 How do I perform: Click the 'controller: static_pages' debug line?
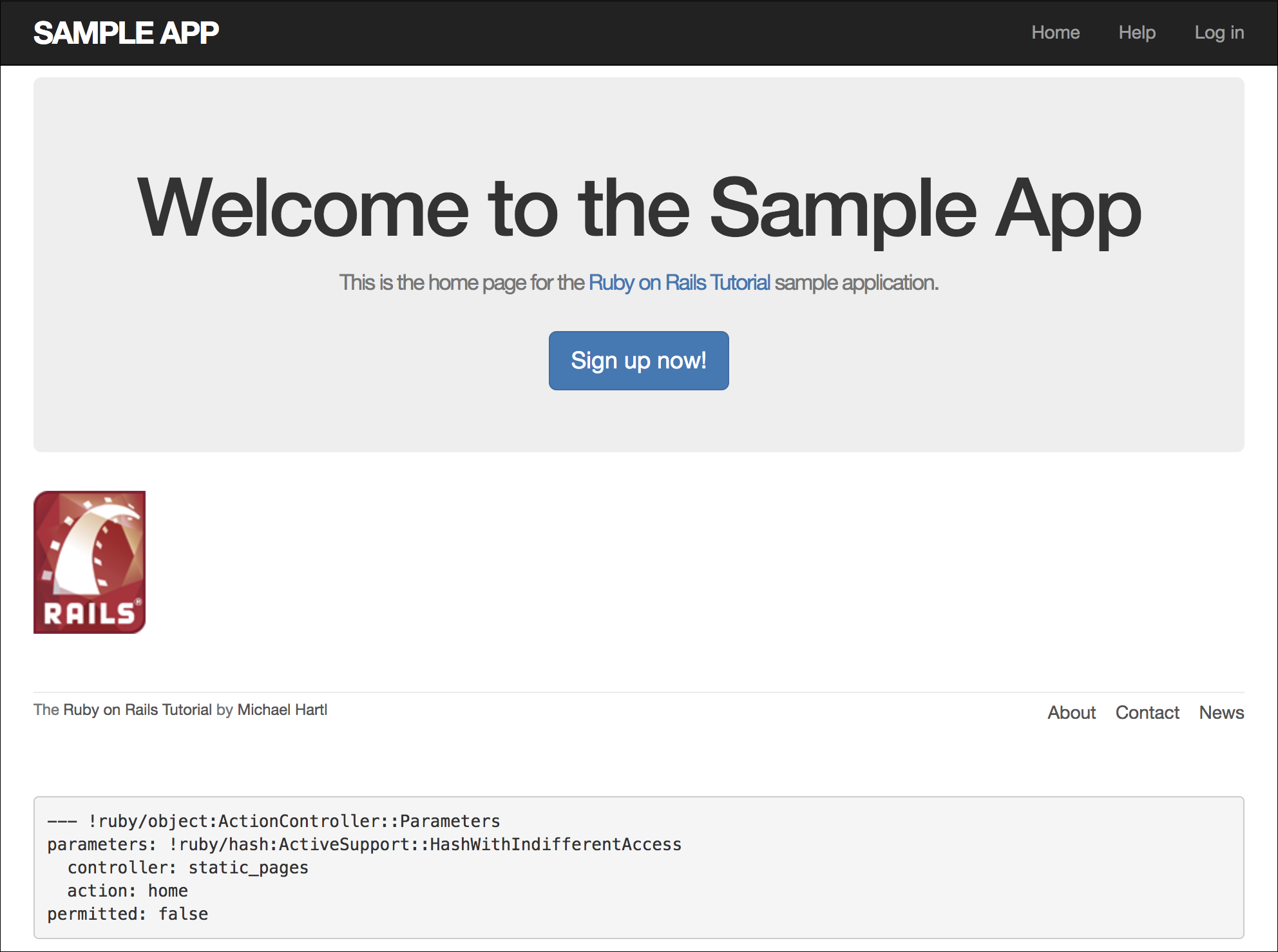187,868
